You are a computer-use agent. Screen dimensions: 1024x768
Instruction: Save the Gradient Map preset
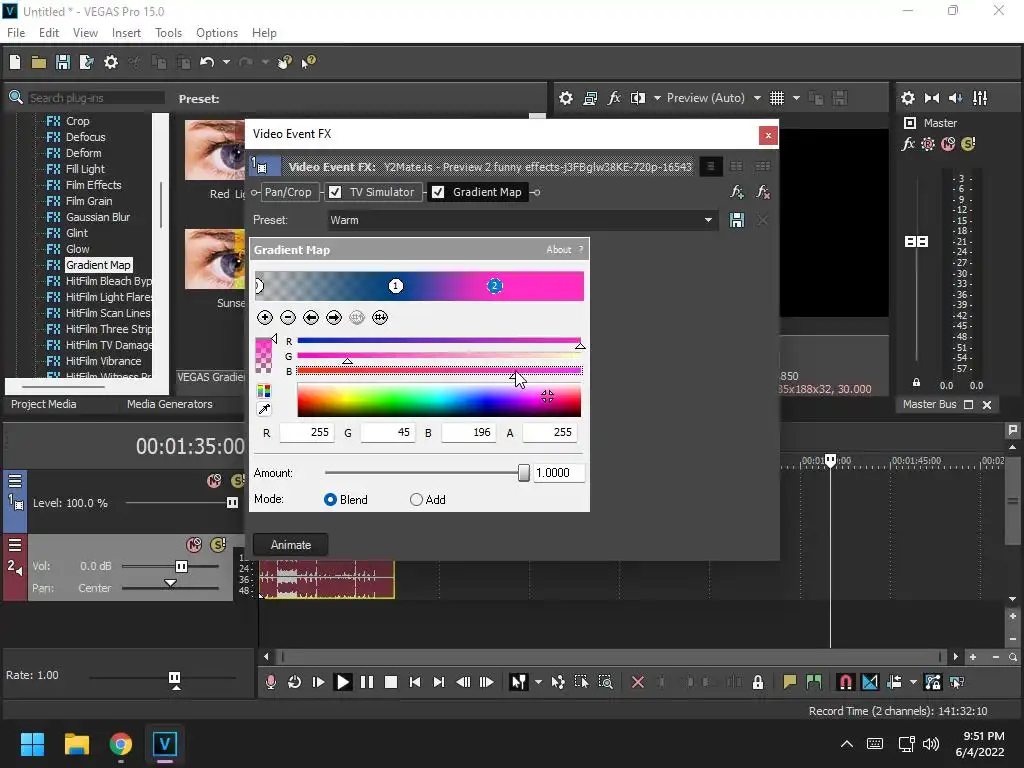[737, 220]
